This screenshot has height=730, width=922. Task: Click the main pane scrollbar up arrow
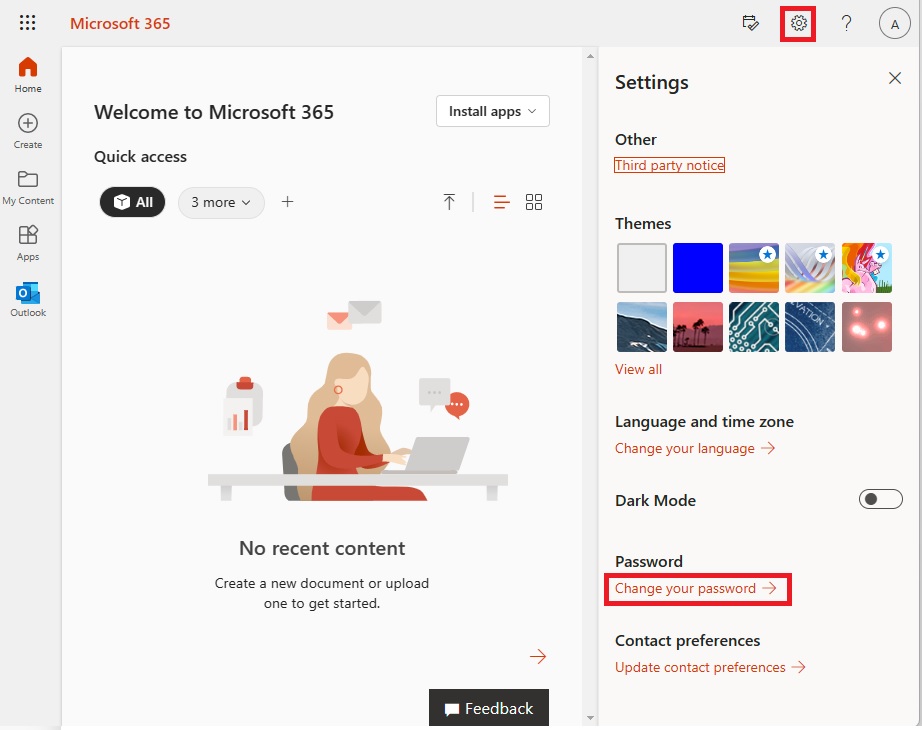(x=590, y=56)
